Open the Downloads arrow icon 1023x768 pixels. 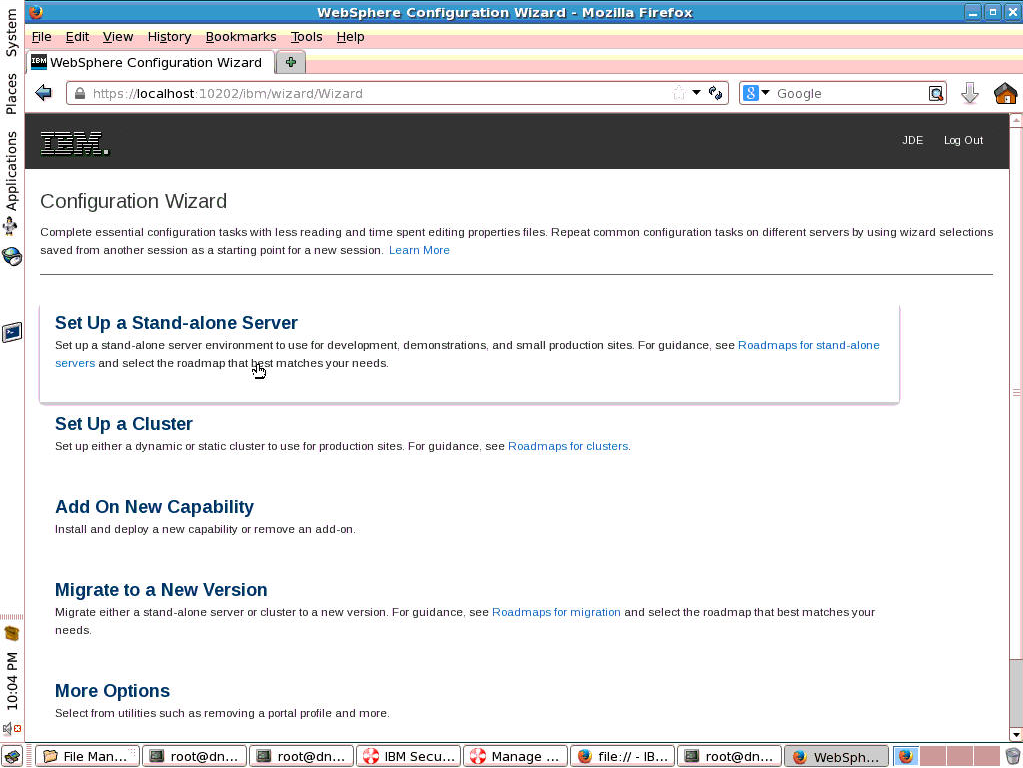[970, 93]
